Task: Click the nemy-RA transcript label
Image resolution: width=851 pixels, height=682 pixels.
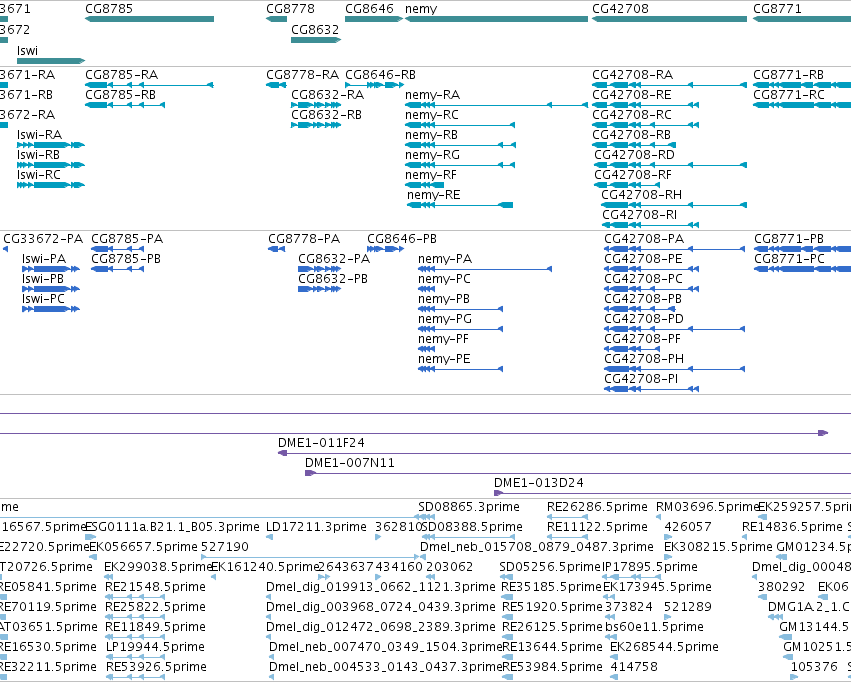Action: pos(432,94)
